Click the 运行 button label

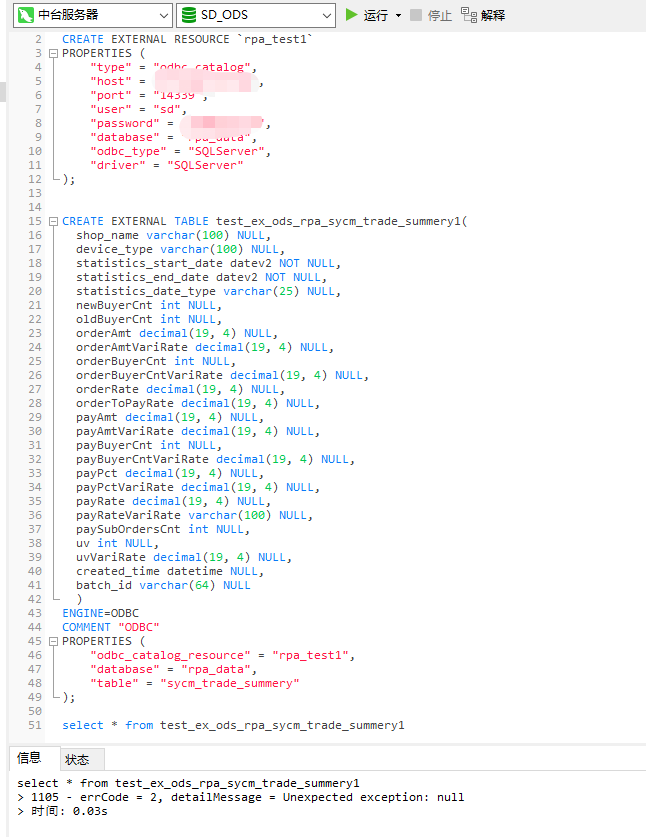click(376, 15)
